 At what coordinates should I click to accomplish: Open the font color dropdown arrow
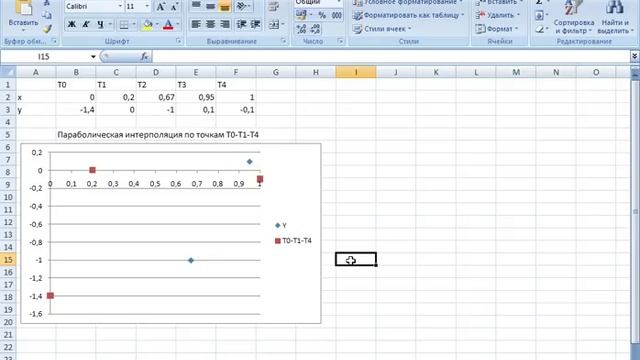point(178,25)
